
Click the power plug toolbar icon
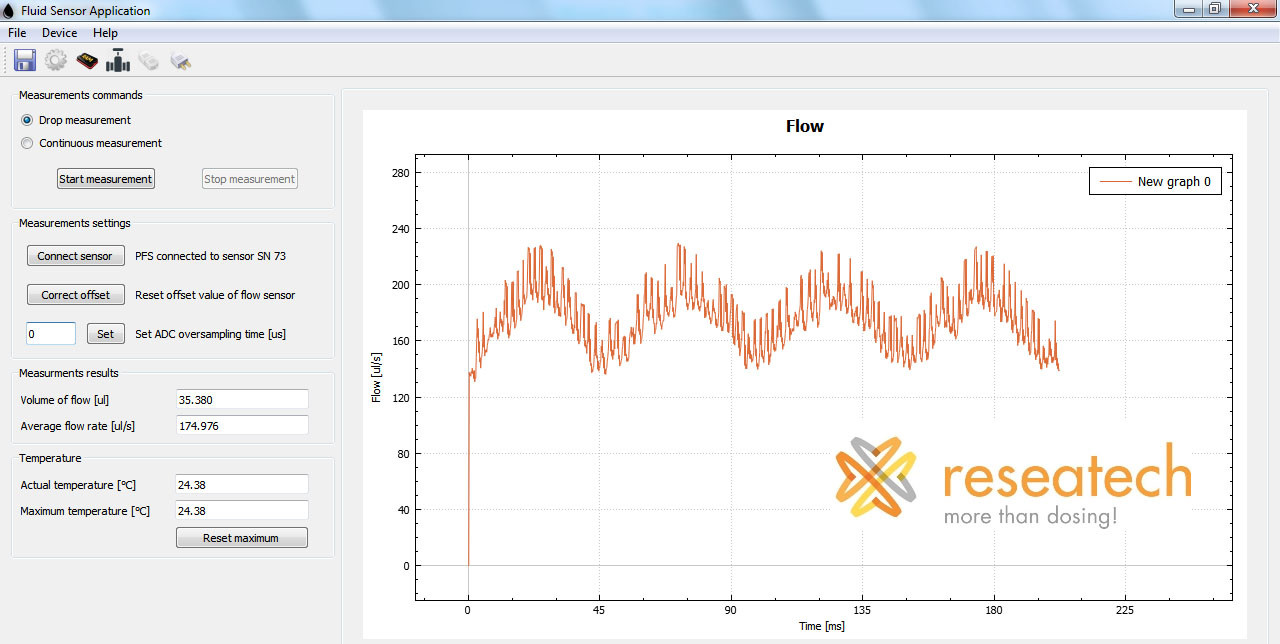180,61
